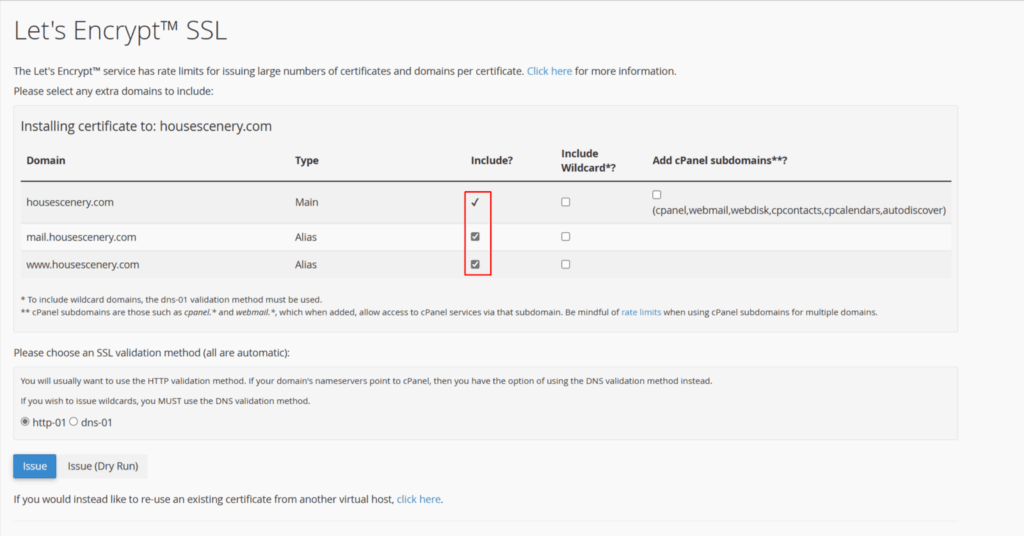Enable wildcard for housescenery.com main domain

(566, 202)
